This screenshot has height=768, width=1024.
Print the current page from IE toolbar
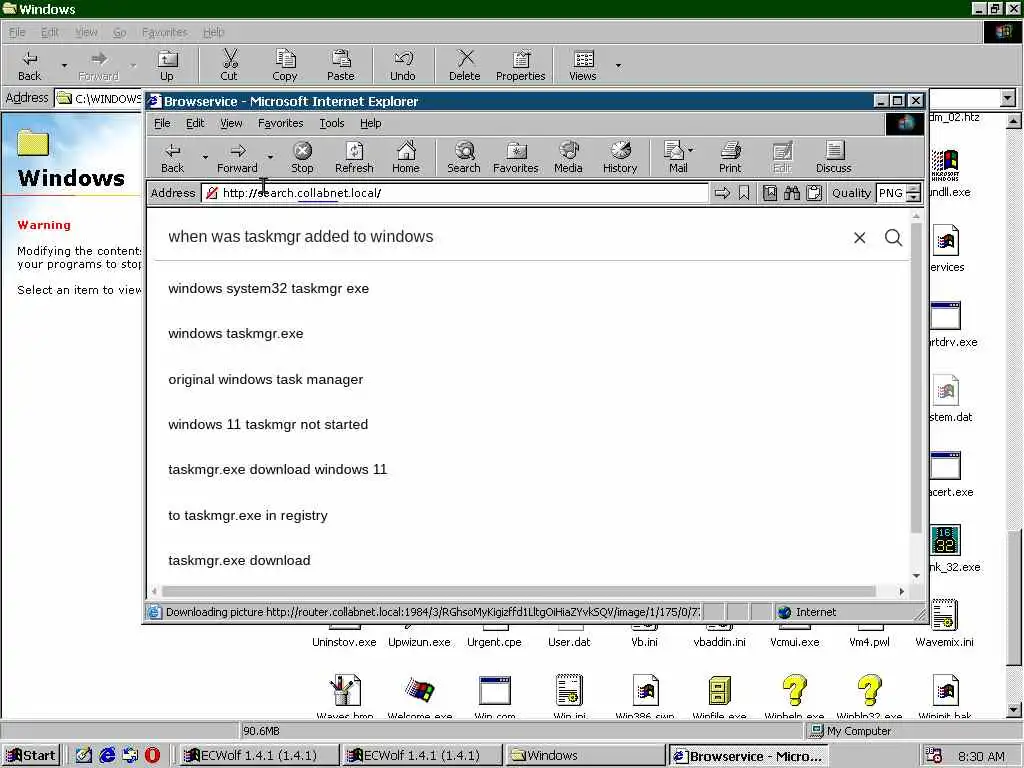(x=730, y=157)
